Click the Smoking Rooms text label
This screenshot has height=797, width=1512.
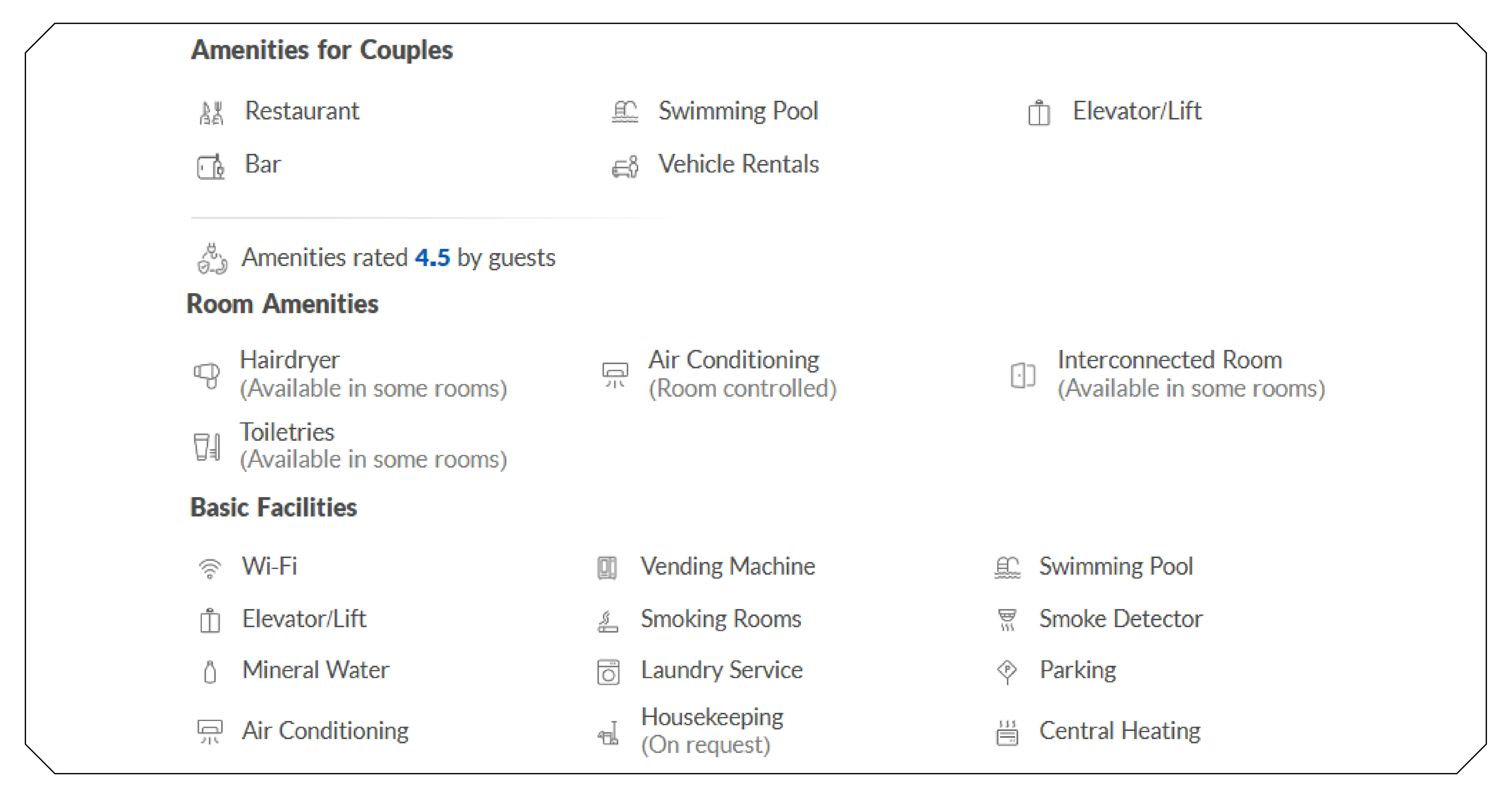click(721, 620)
